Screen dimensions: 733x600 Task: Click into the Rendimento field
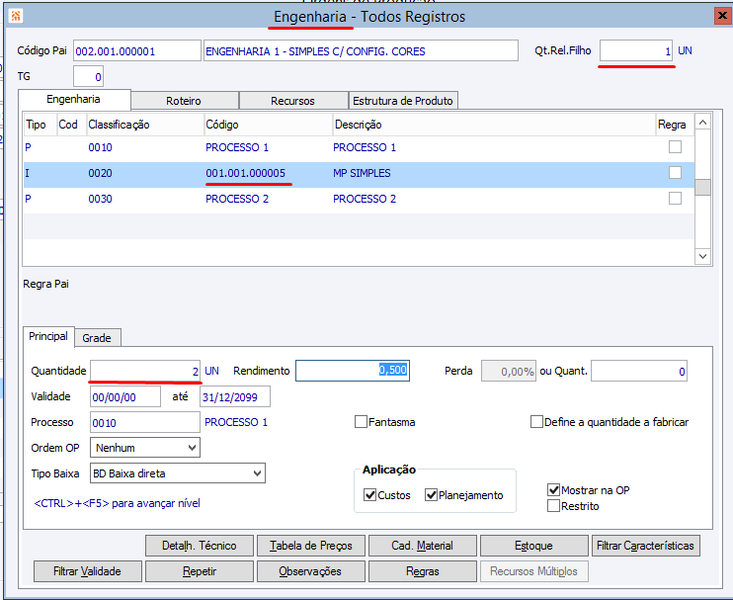click(x=351, y=371)
